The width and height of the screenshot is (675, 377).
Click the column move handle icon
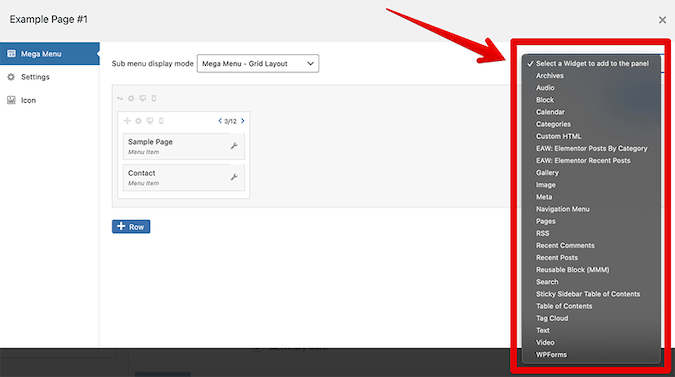pos(127,121)
